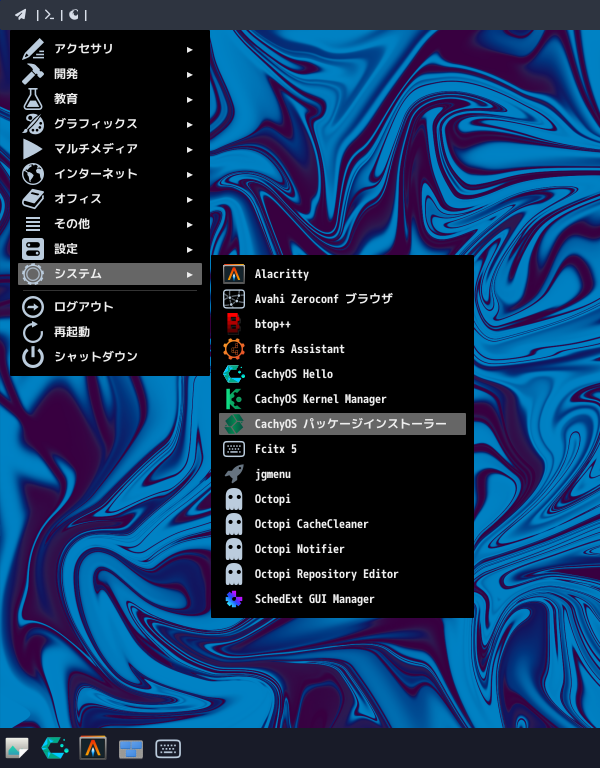
Task: Open Octopi Notifier entry
Action: point(342,549)
